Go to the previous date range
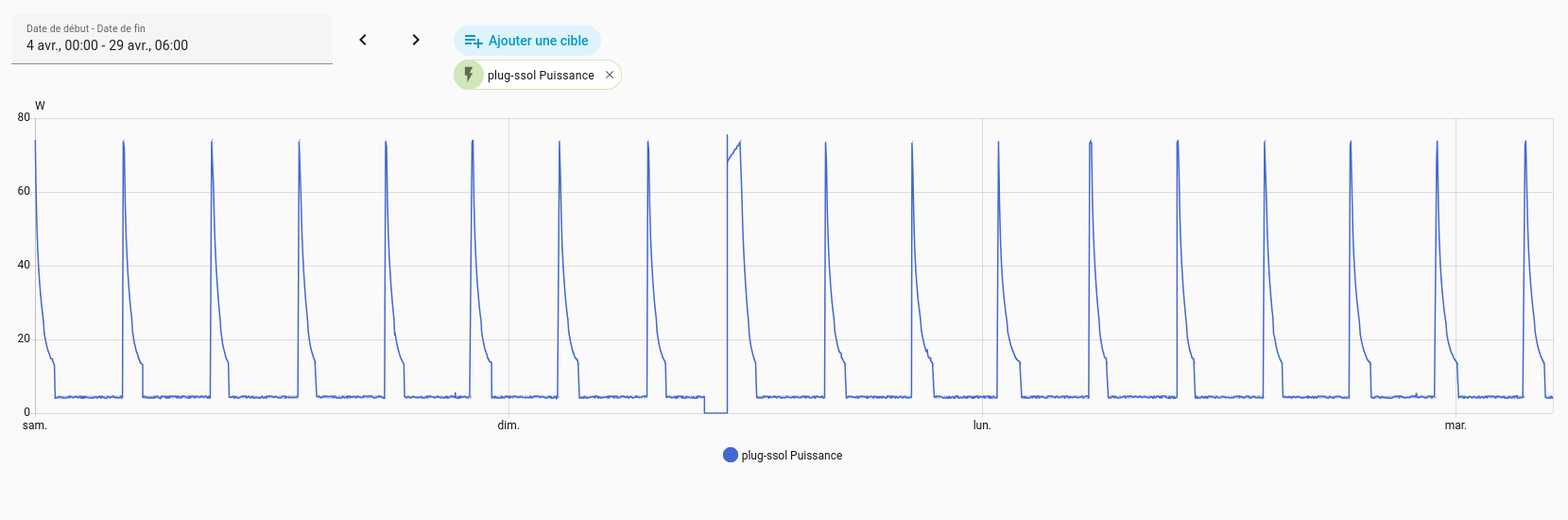Image resolution: width=1568 pixels, height=520 pixels. [x=363, y=40]
